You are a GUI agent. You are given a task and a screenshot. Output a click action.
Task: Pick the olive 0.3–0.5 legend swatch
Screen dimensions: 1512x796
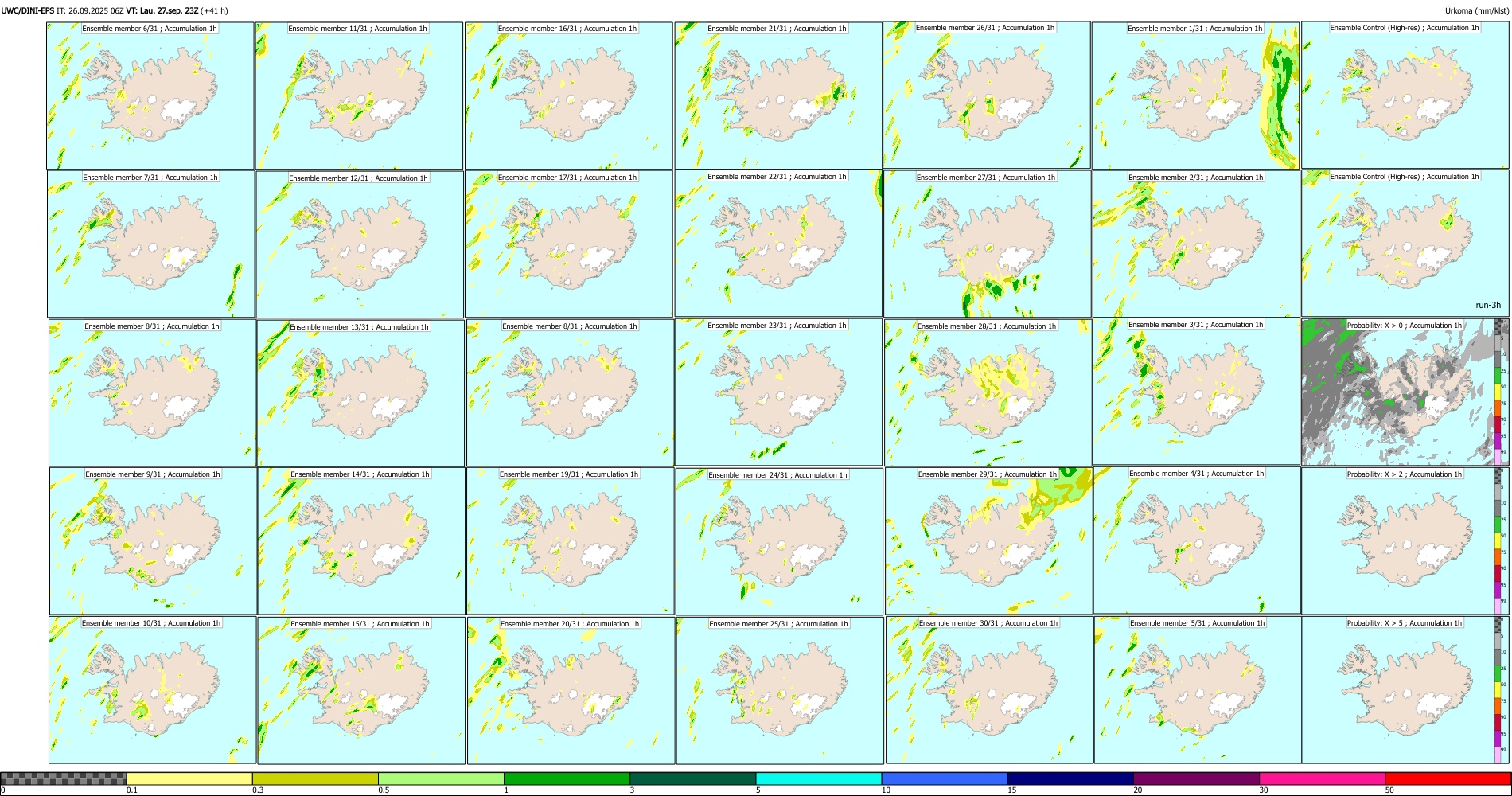315,778
